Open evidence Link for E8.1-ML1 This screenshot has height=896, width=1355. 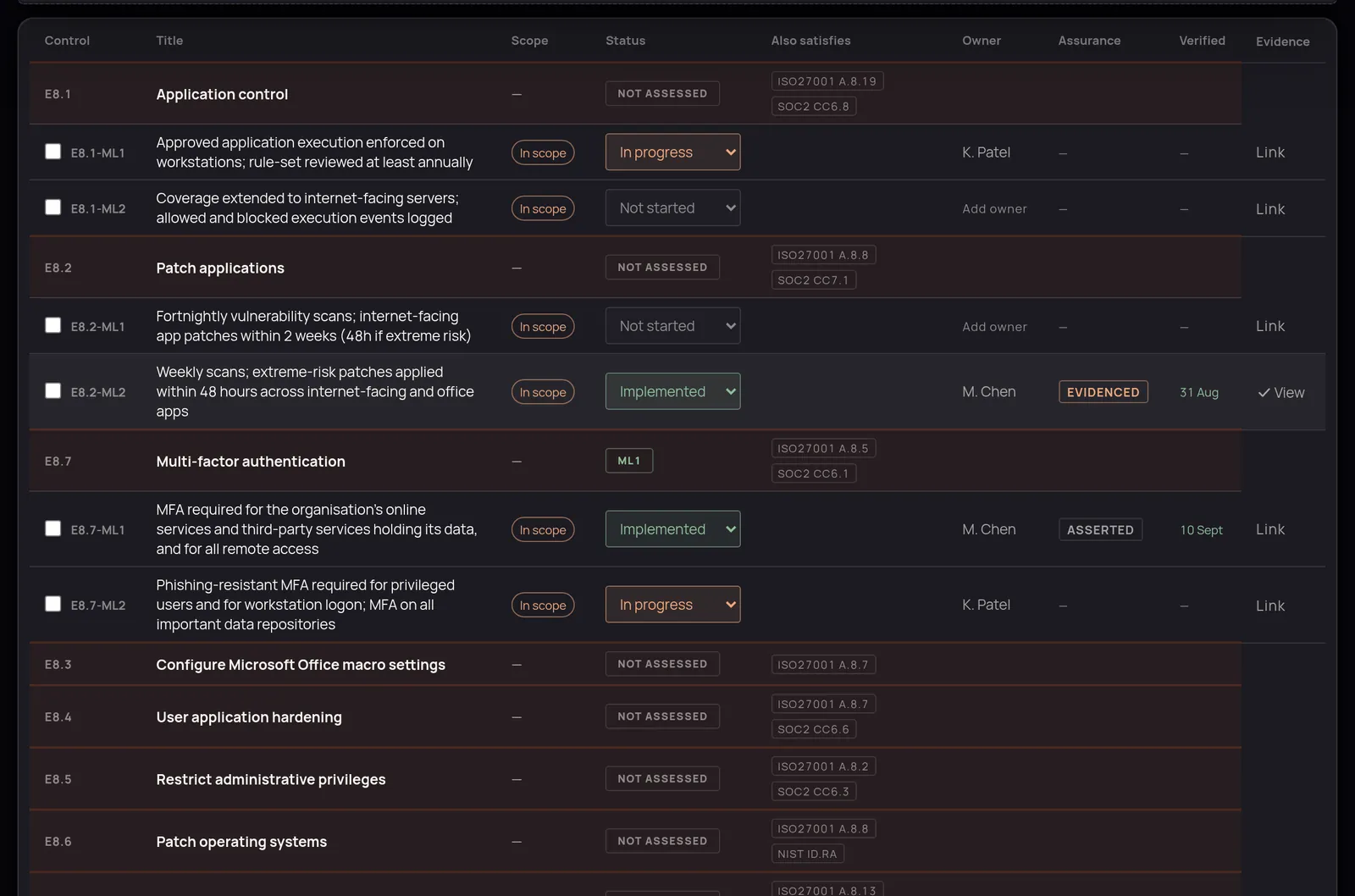click(1269, 152)
